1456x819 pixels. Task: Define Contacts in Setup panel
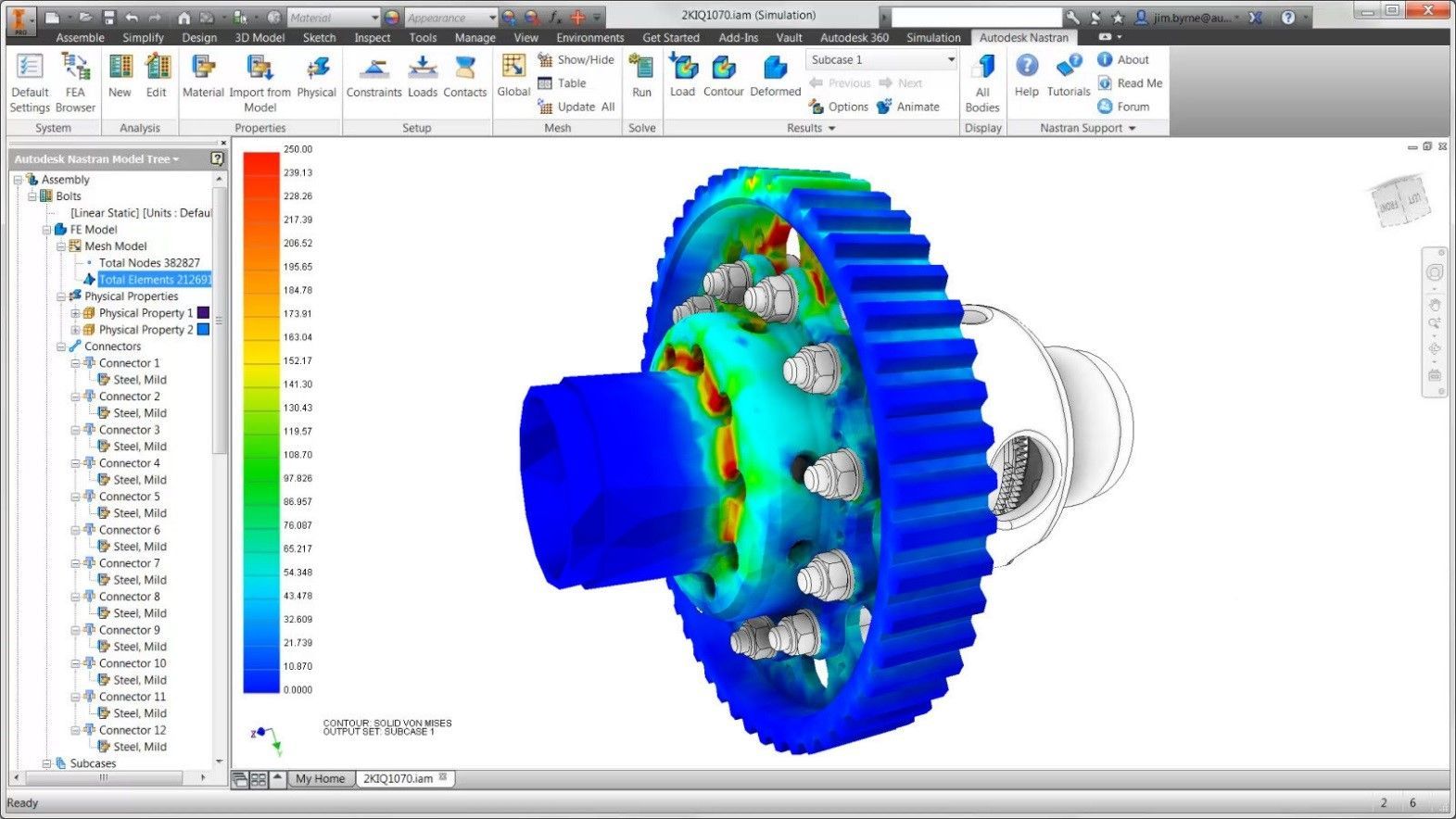(465, 76)
